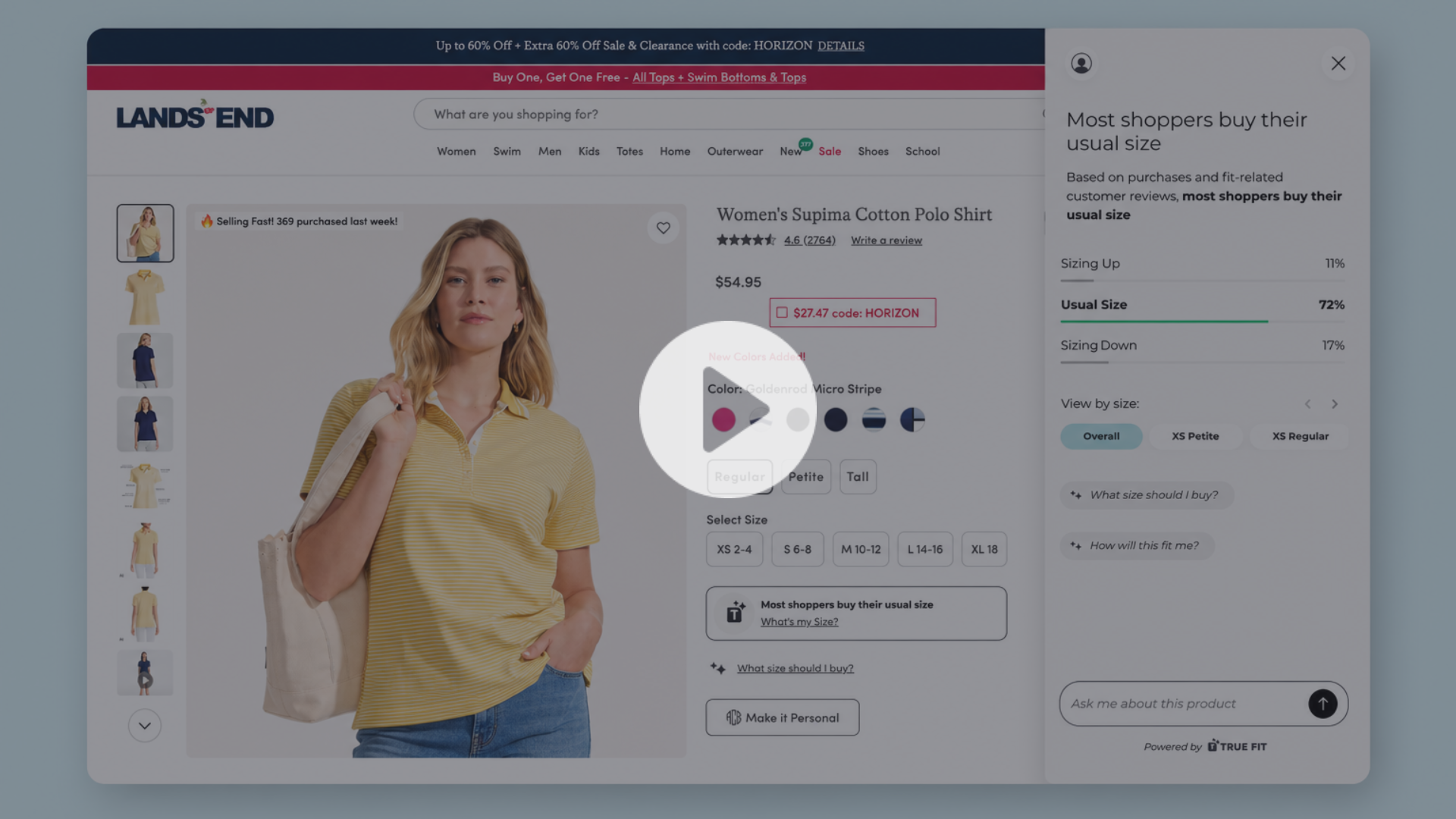Click the monogram icon on Make it Personal
This screenshot has width=1456, height=819.
(x=733, y=717)
